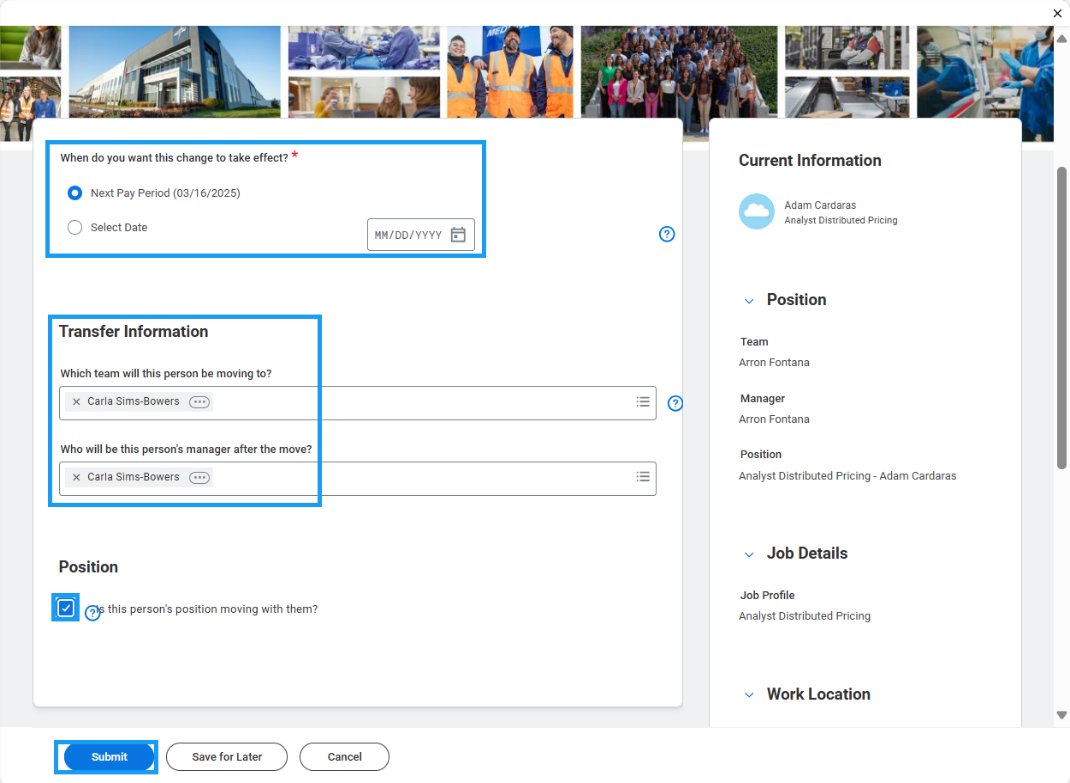Uncheck position moving with them checkbox

pyautogui.click(x=65, y=607)
